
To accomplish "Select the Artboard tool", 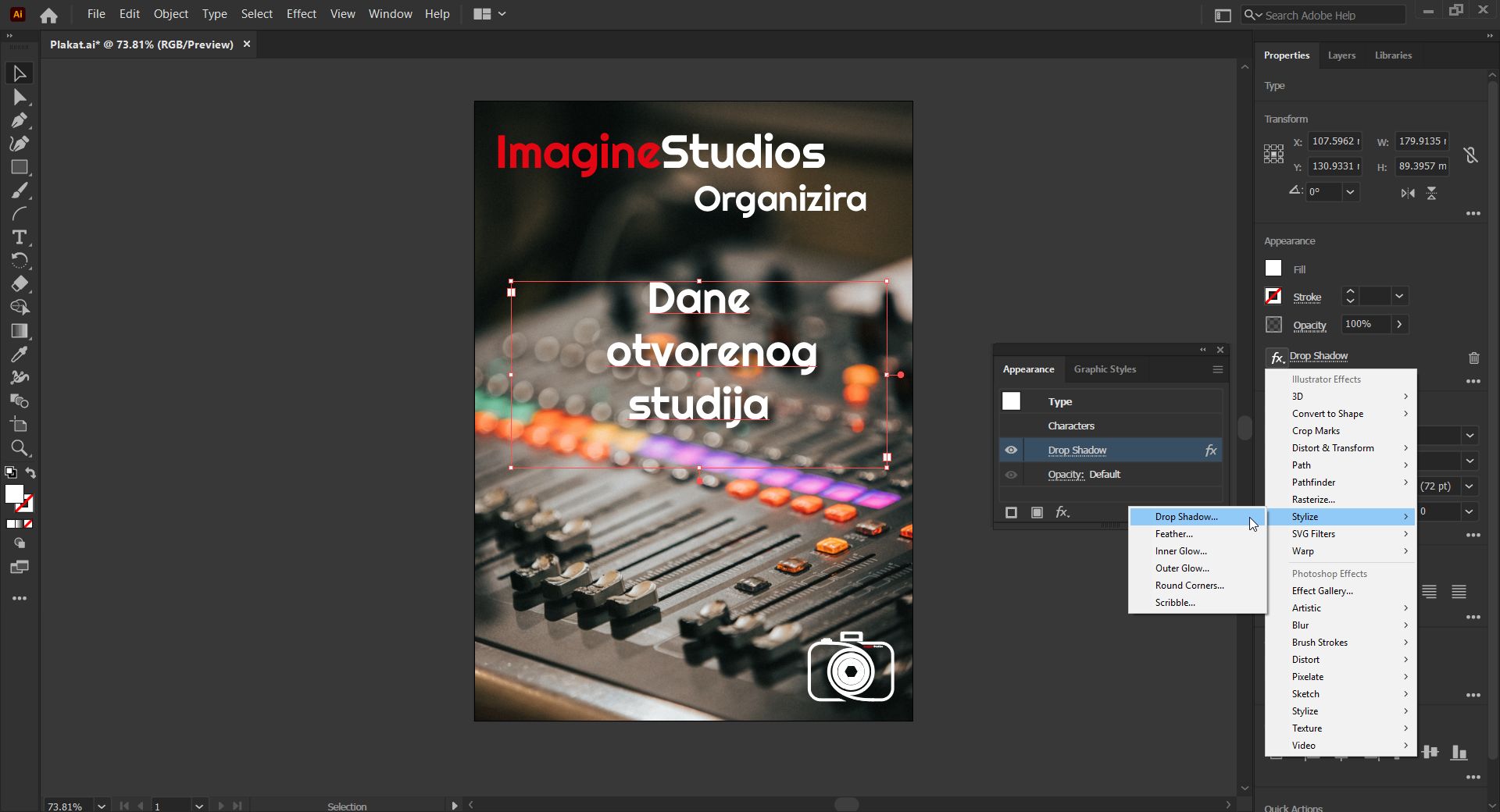I will click(20, 425).
